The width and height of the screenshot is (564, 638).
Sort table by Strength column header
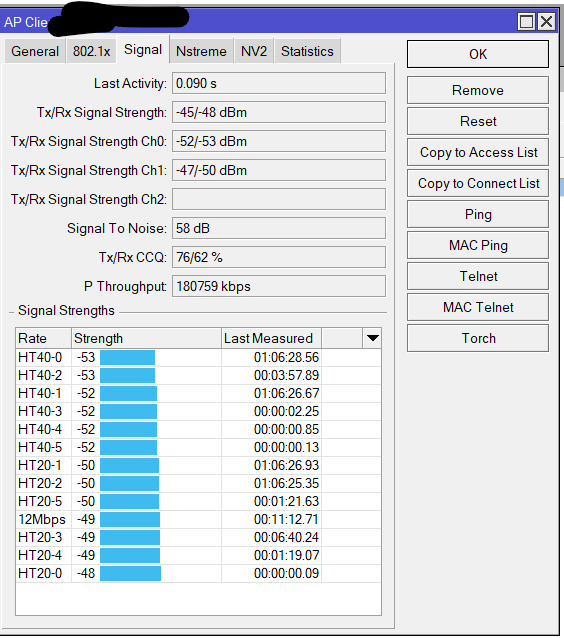click(146, 338)
